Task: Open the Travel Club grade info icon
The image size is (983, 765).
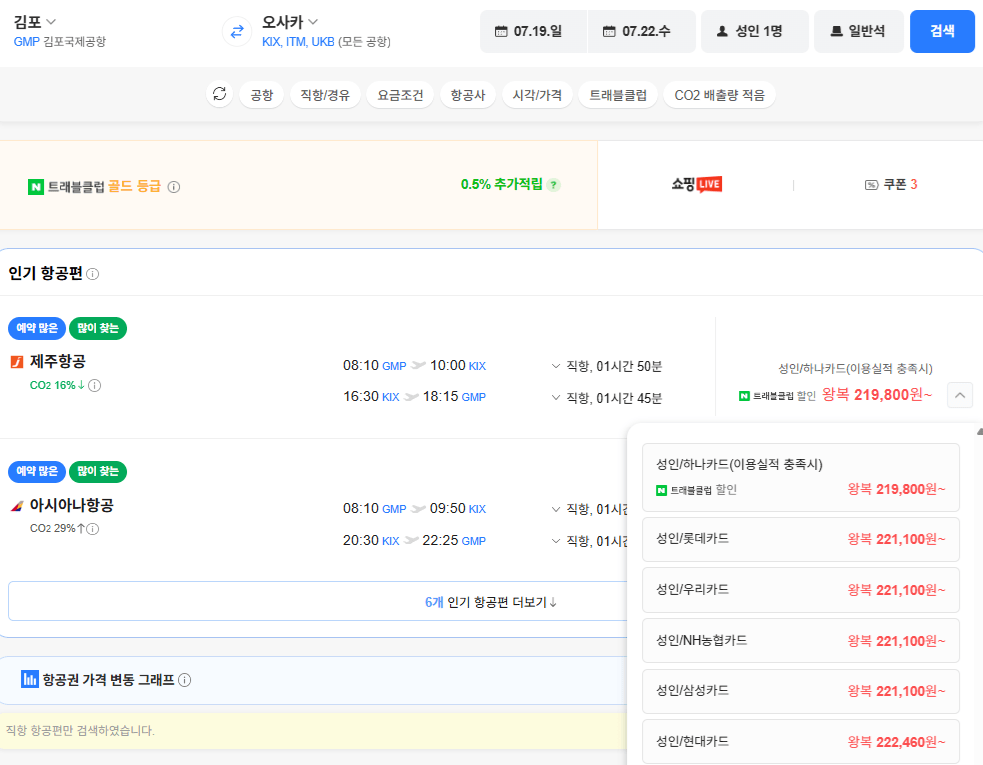Action: (x=174, y=187)
